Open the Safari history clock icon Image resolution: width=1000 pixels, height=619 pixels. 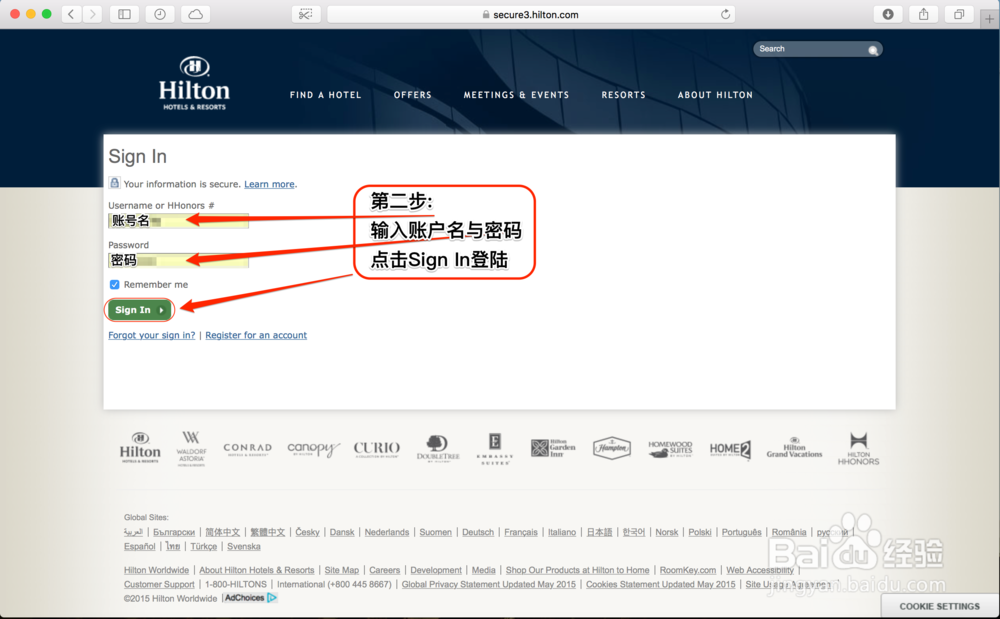160,14
